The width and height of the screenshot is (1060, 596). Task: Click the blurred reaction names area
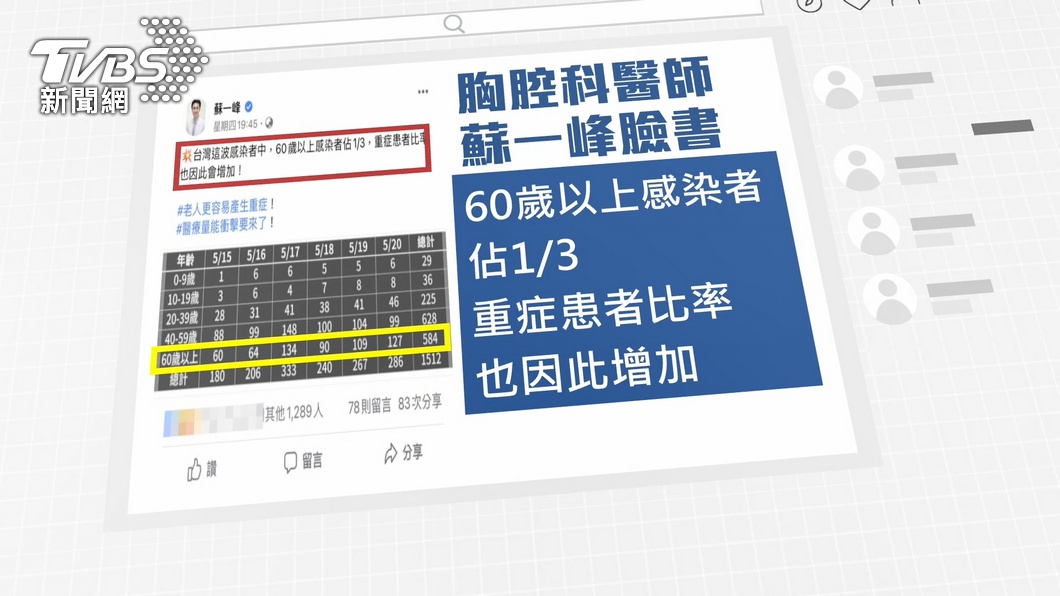[213, 420]
